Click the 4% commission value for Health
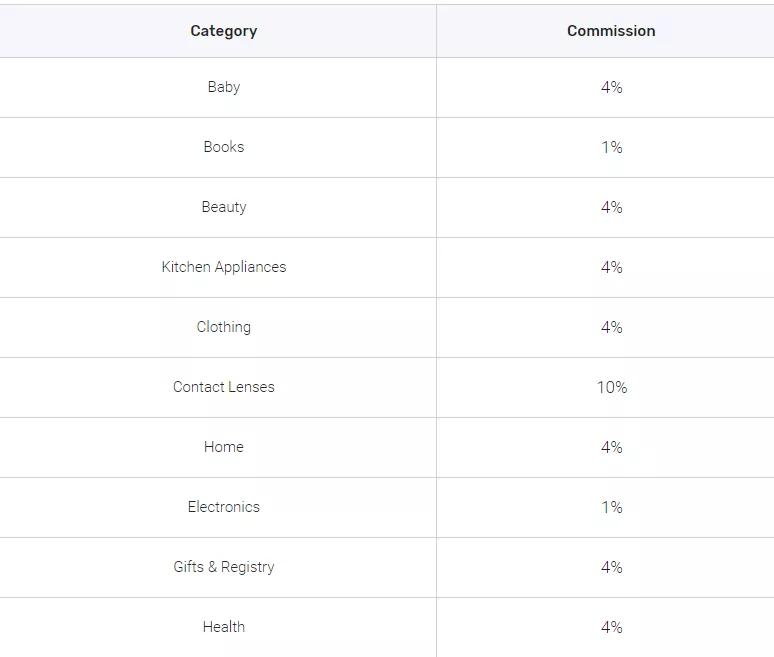 click(x=612, y=627)
